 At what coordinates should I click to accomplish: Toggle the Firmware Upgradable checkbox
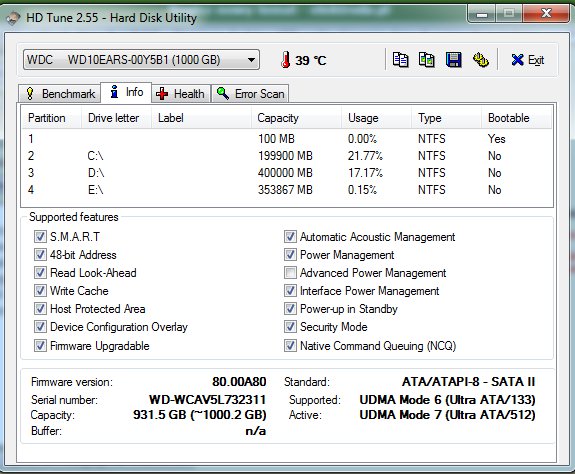[40, 345]
